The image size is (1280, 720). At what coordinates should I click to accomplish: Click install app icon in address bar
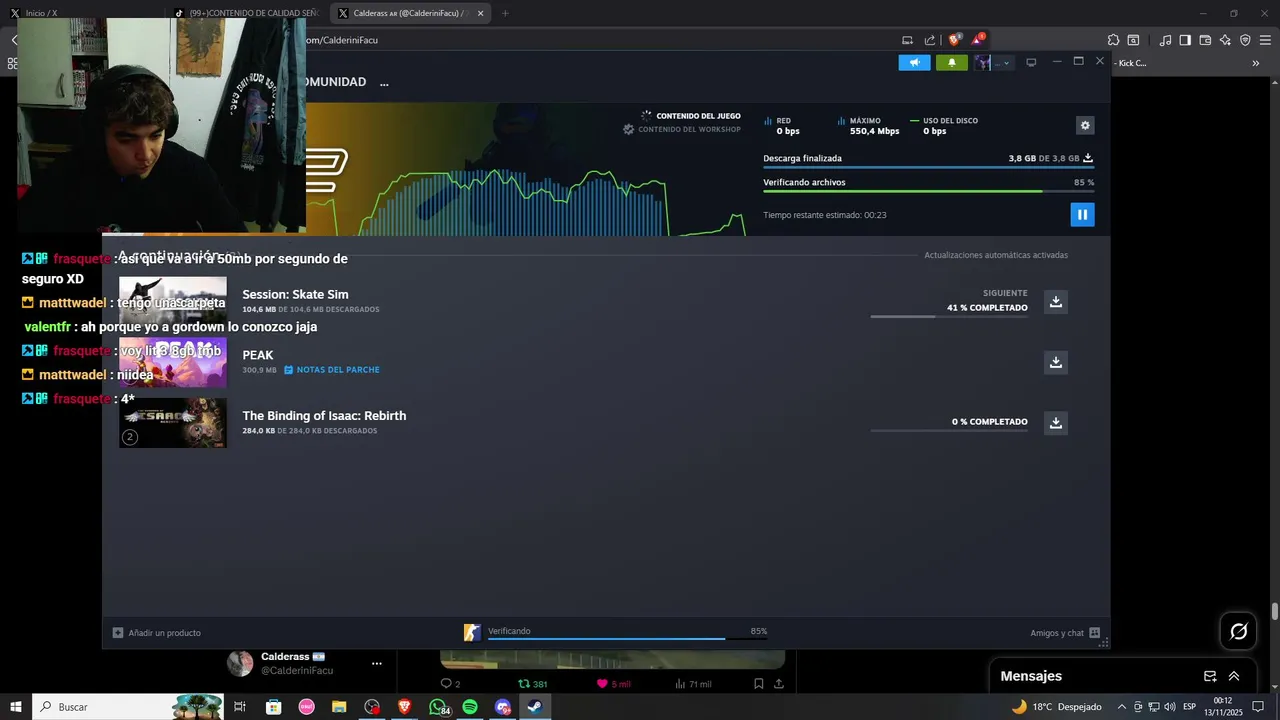click(907, 40)
